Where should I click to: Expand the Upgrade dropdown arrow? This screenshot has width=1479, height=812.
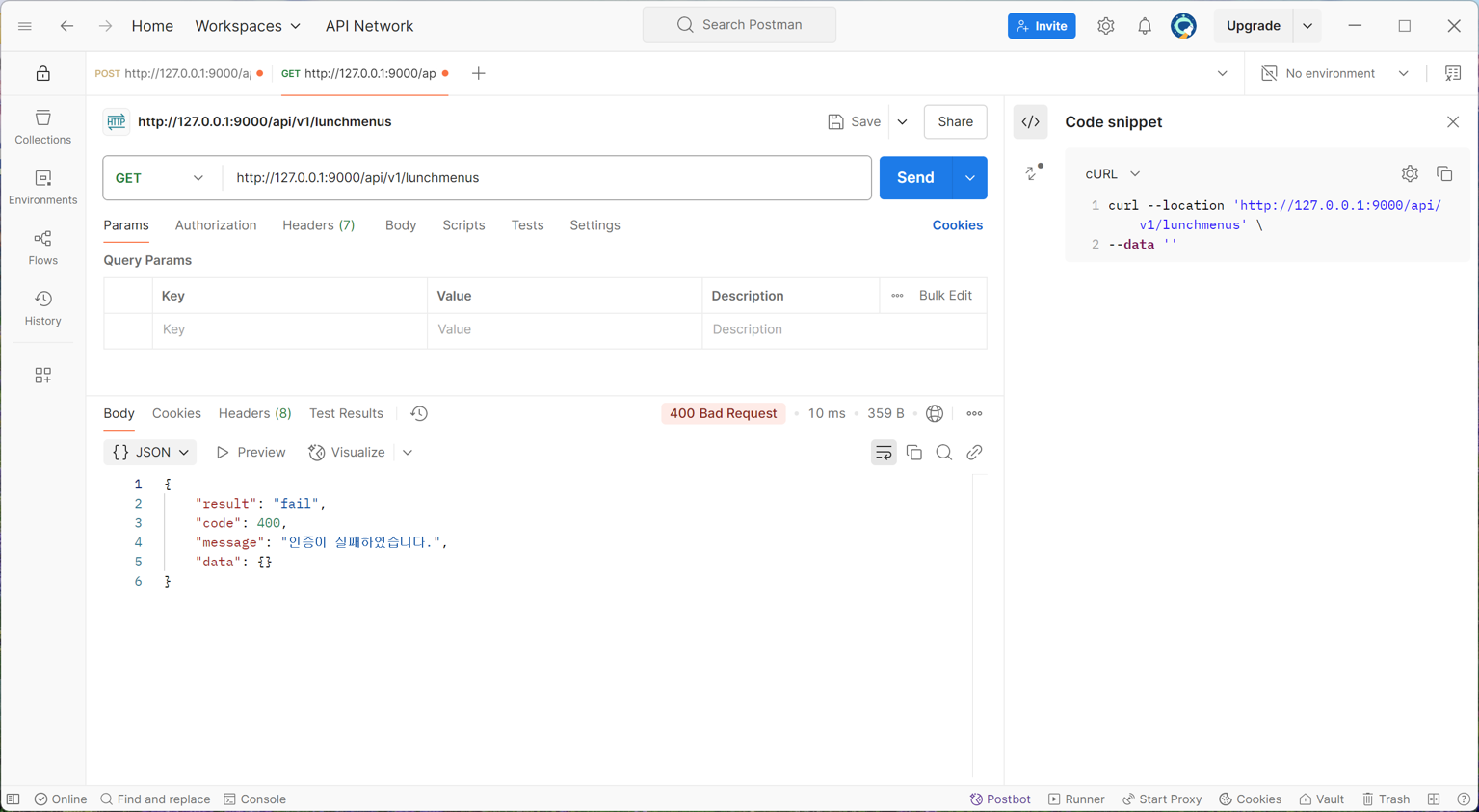pyautogui.click(x=1307, y=26)
